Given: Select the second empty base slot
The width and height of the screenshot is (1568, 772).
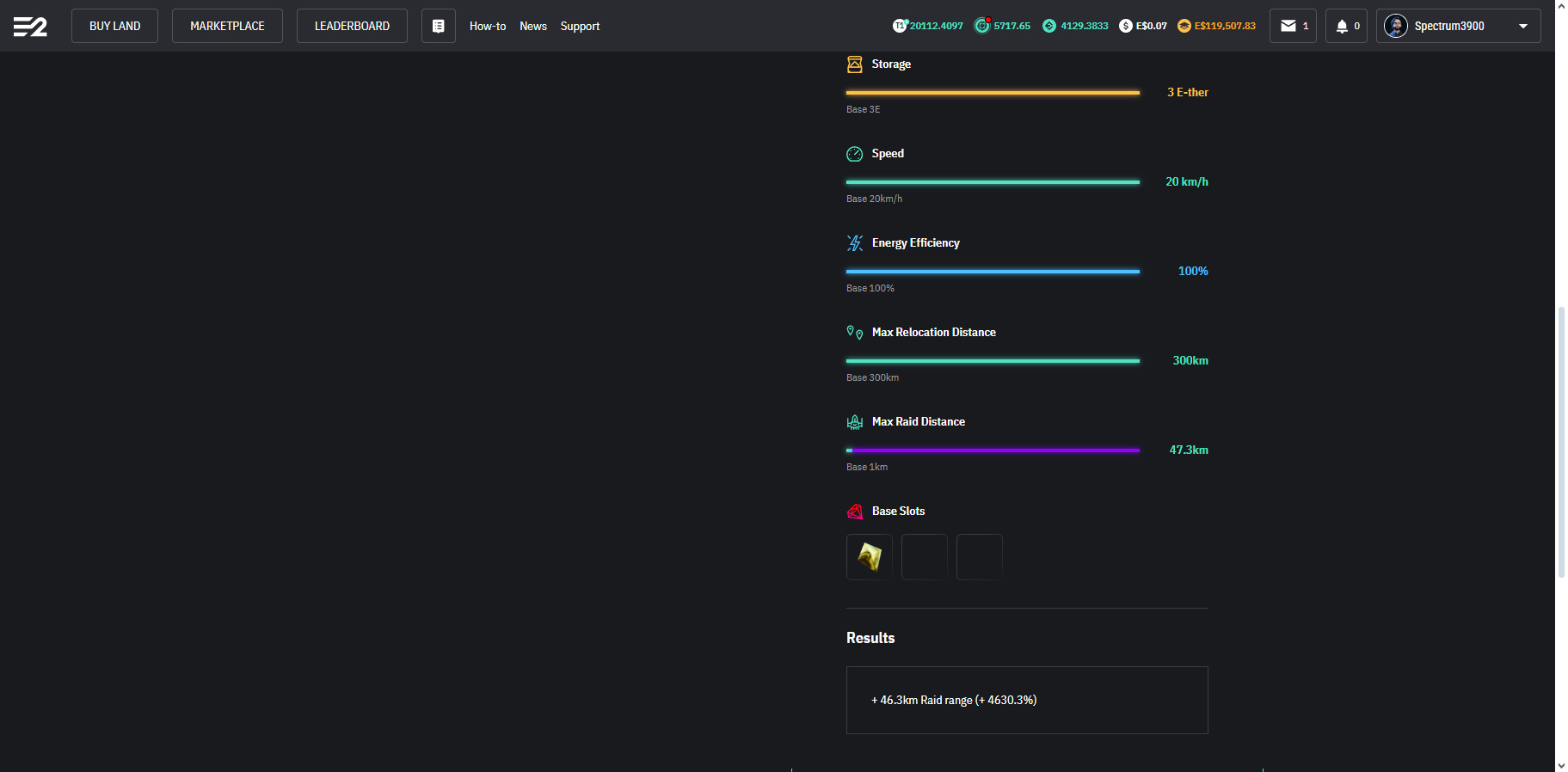Looking at the screenshot, I should click(924, 557).
